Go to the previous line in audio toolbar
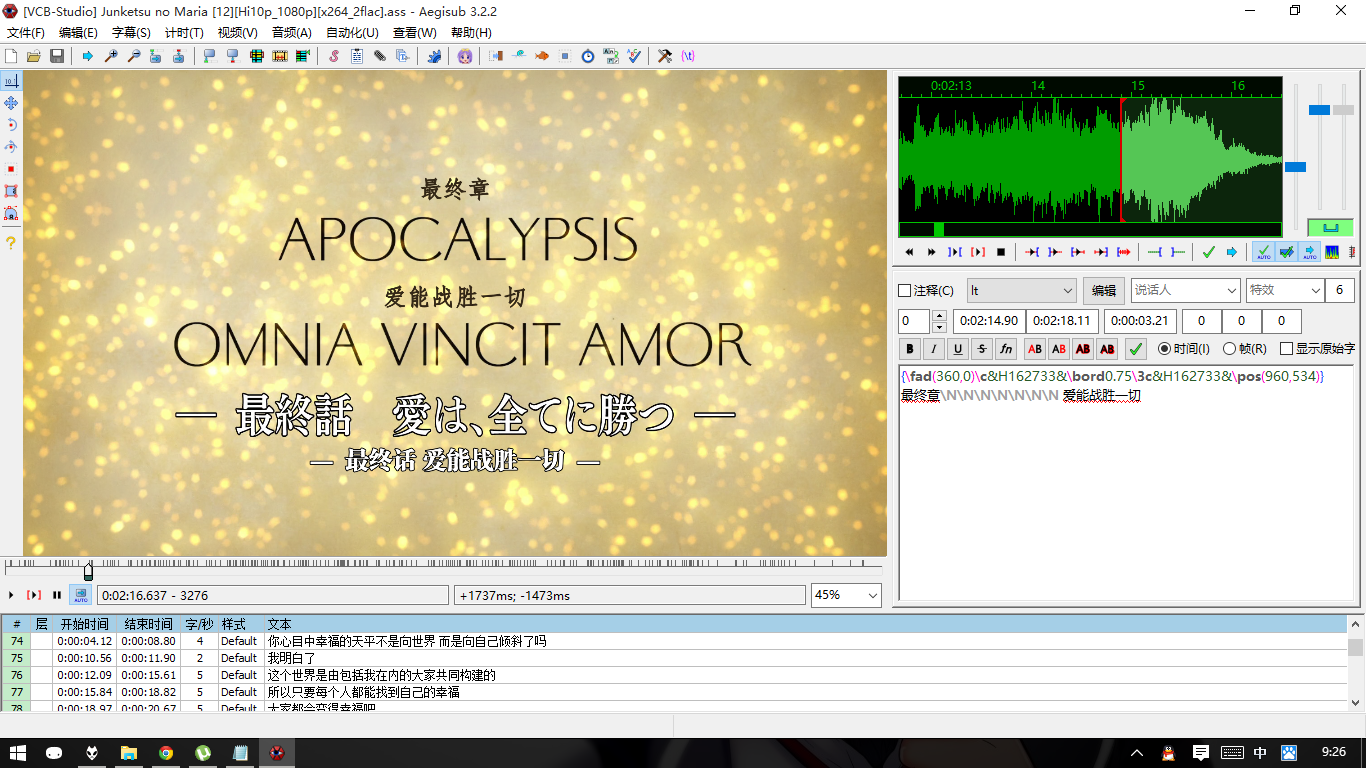Screen dimensions: 1366x768 click(x=909, y=252)
